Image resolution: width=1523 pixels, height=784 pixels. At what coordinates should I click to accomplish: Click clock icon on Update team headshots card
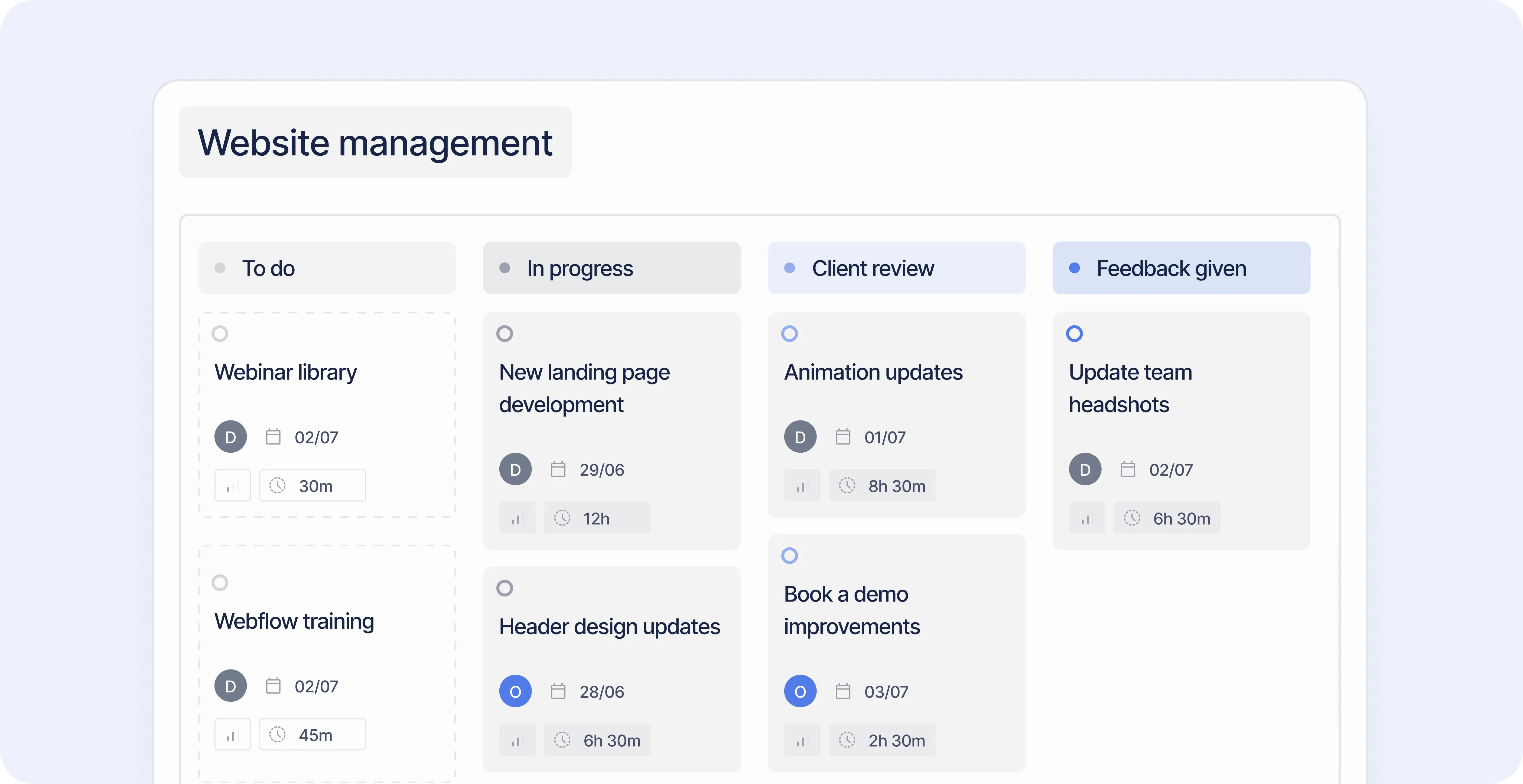coord(1132,518)
